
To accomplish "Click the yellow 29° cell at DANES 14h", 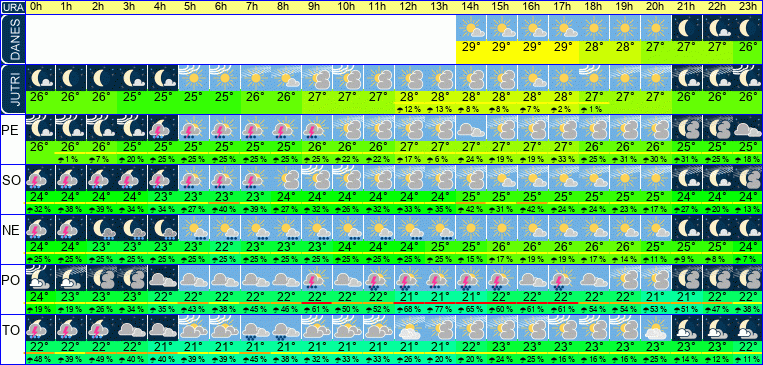I will pos(471,52).
